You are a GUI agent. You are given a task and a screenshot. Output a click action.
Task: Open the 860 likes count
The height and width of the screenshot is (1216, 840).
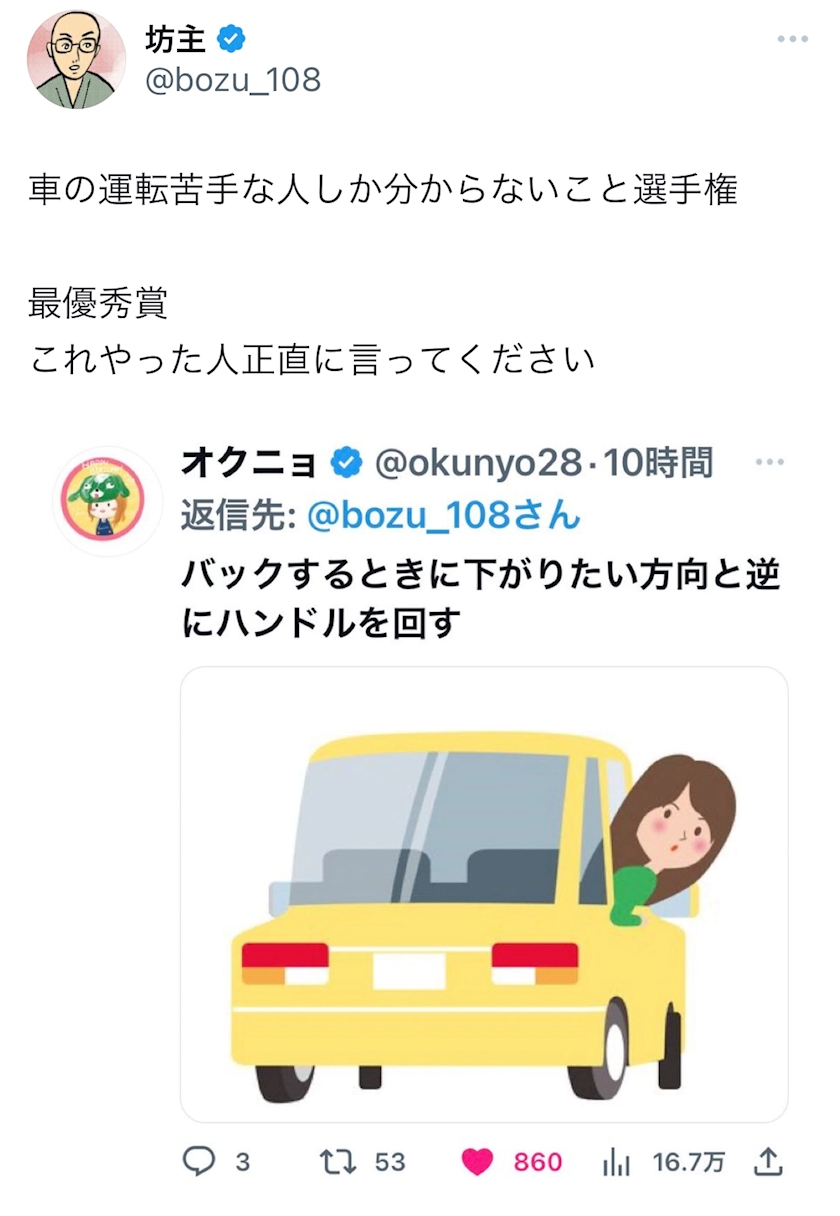pyautogui.click(x=538, y=1162)
